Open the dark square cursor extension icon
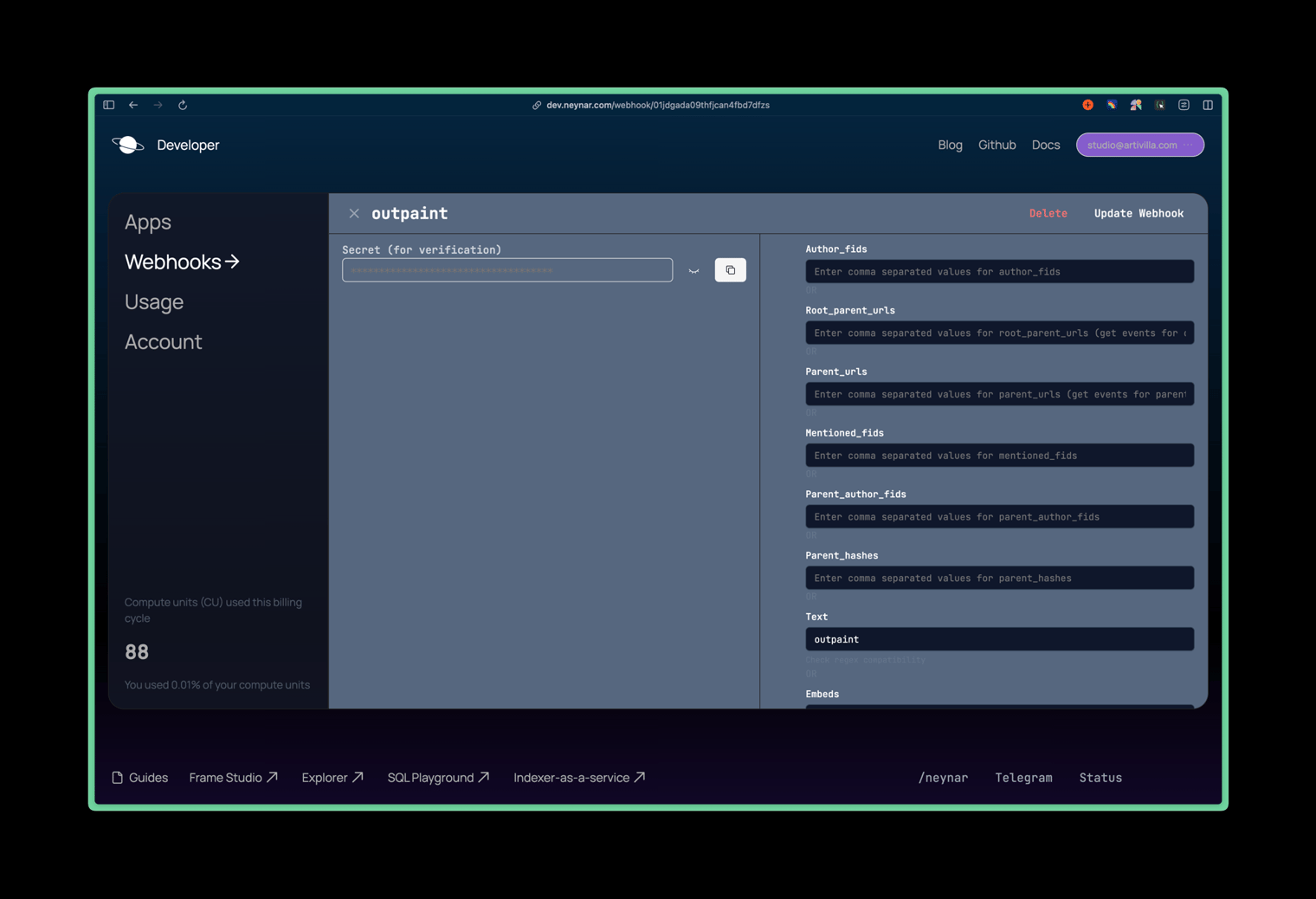 tap(1160, 105)
